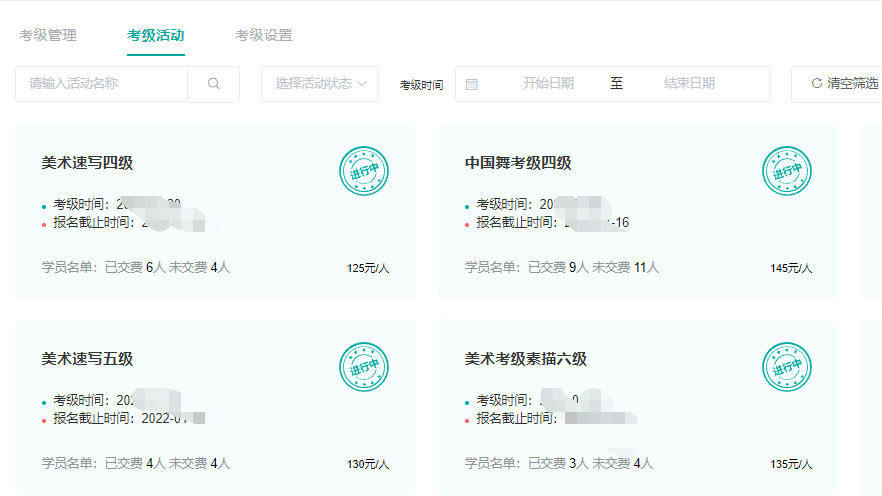Open the 美术考级素描六级 activity title
The height and width of the screenshot is (496, 882).
click(525, 359)
